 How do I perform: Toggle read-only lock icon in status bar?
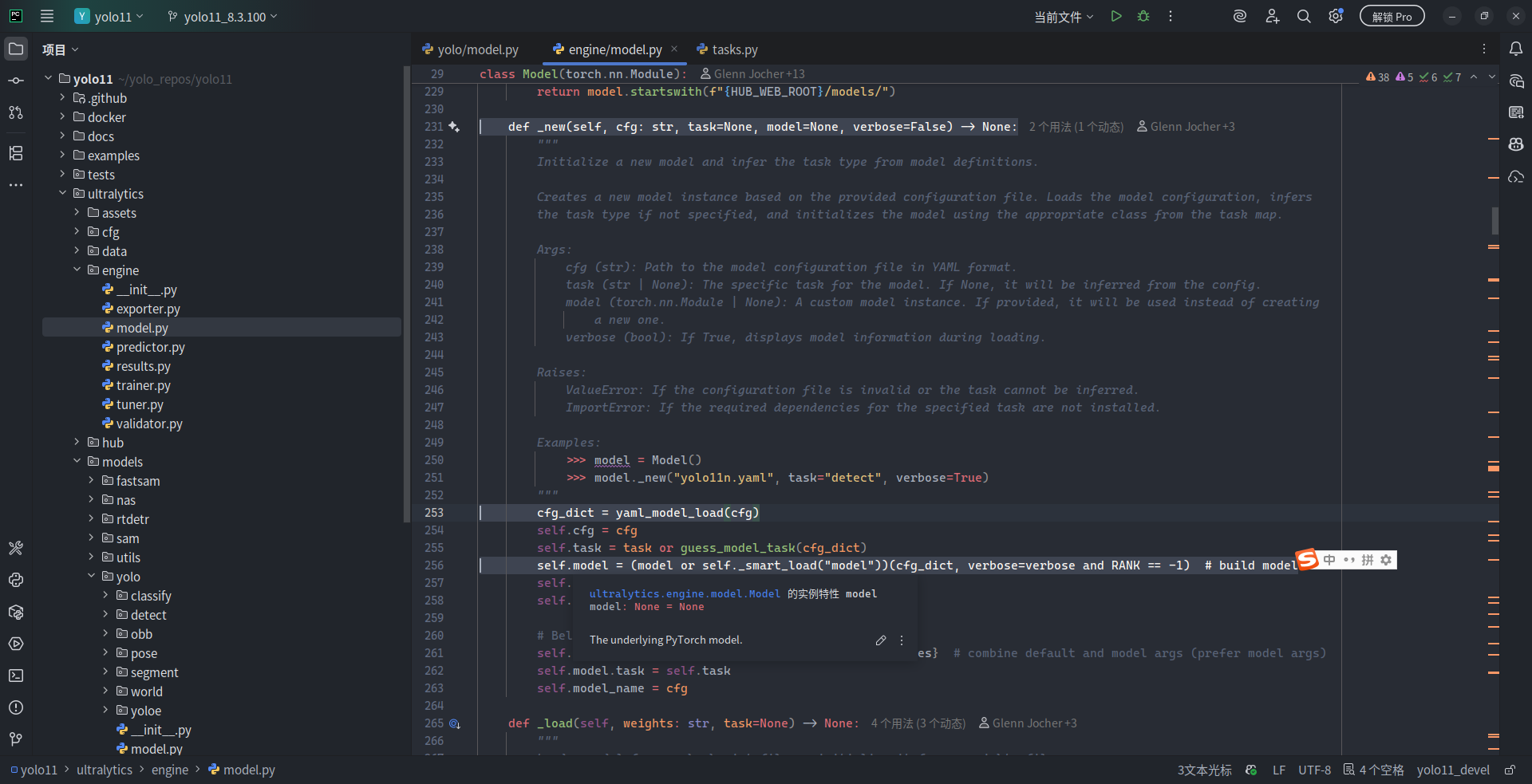coord(1510,770)
